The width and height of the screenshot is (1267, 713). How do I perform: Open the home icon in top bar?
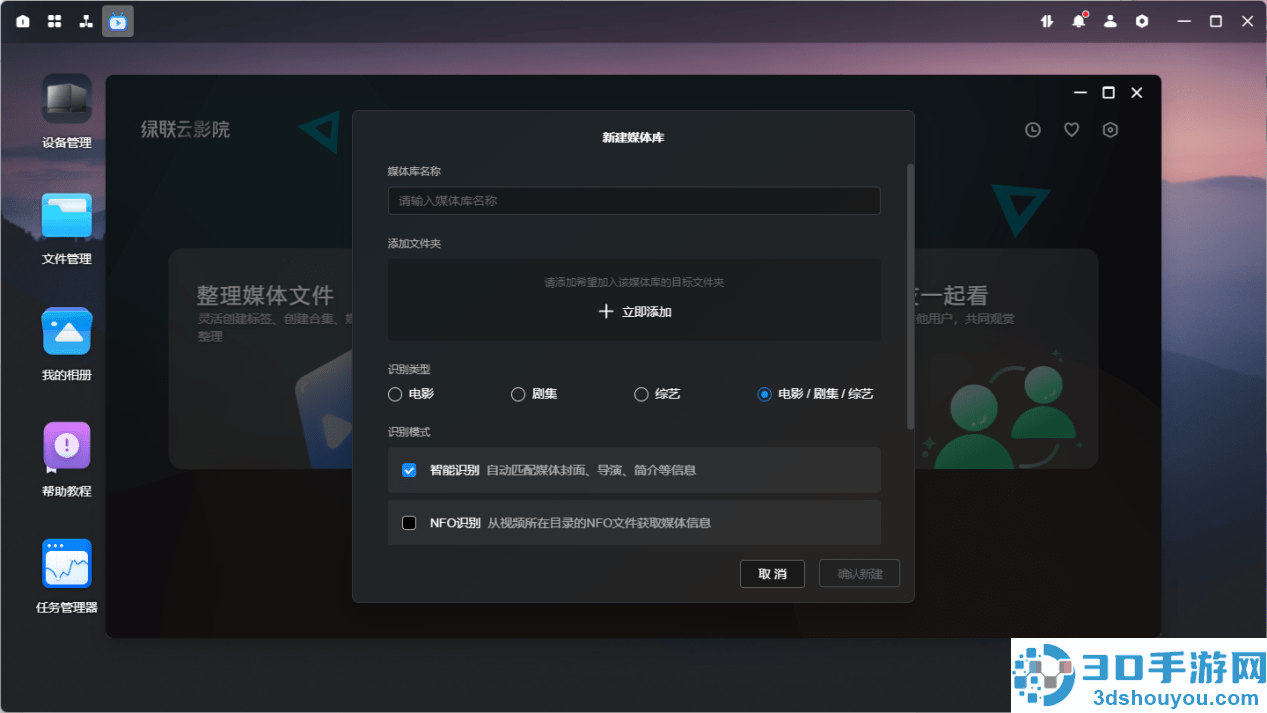(23, 21)
